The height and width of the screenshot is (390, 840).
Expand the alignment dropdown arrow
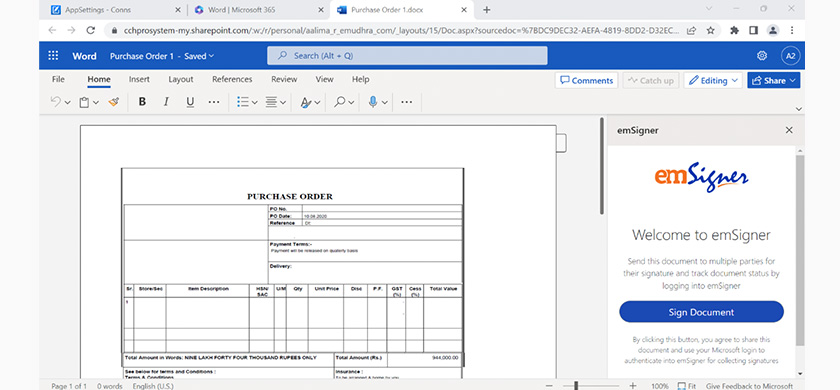click(283, 102)
